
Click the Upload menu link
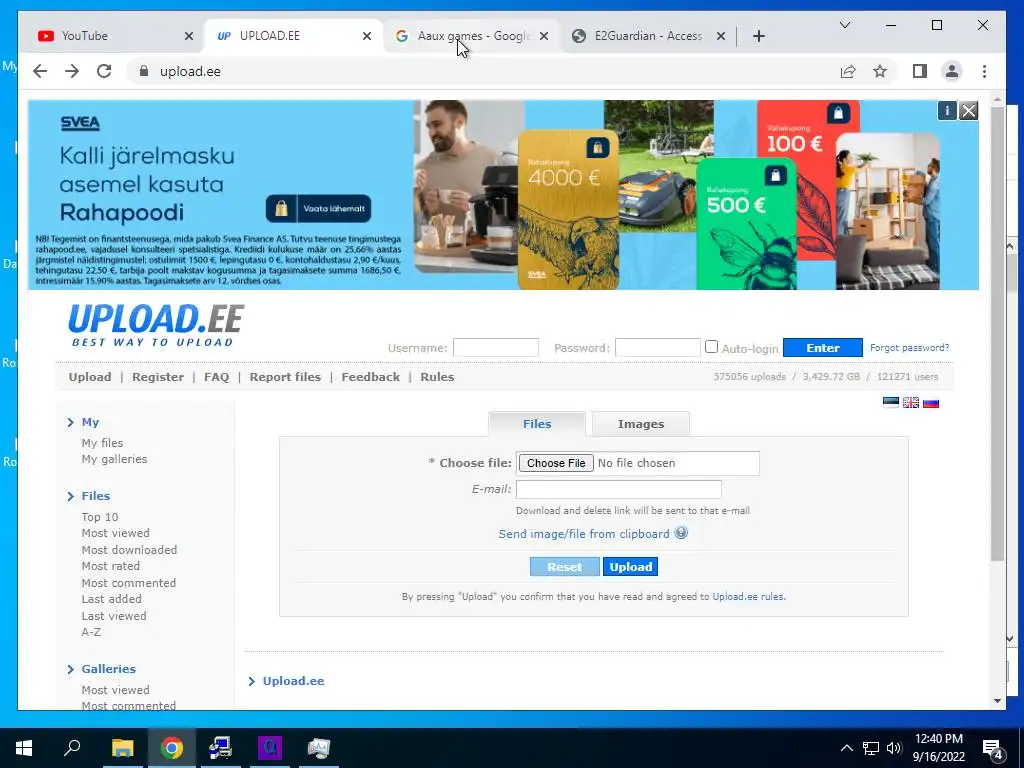(x=89, y=377)
